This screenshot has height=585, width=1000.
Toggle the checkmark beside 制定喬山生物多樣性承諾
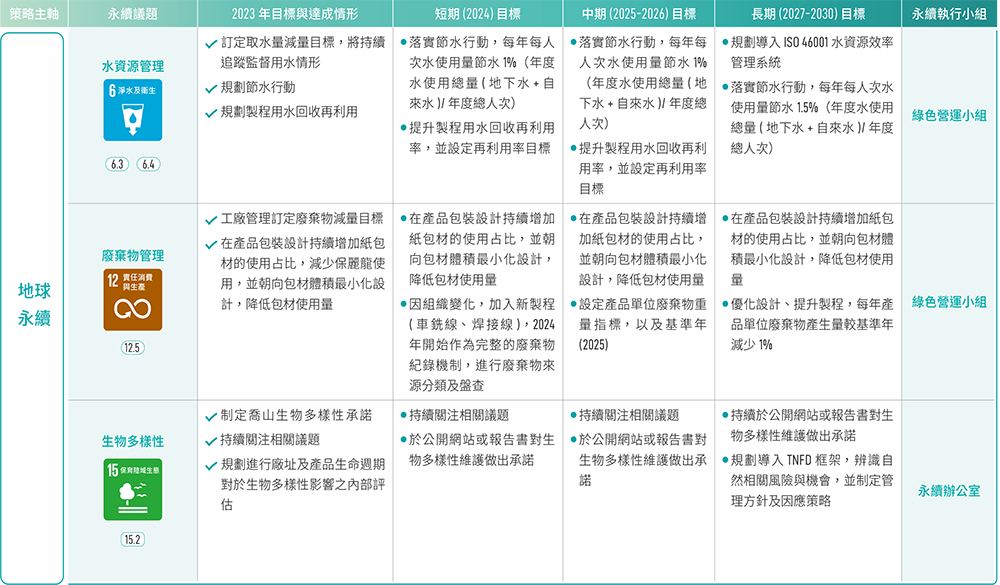point(211,415)
